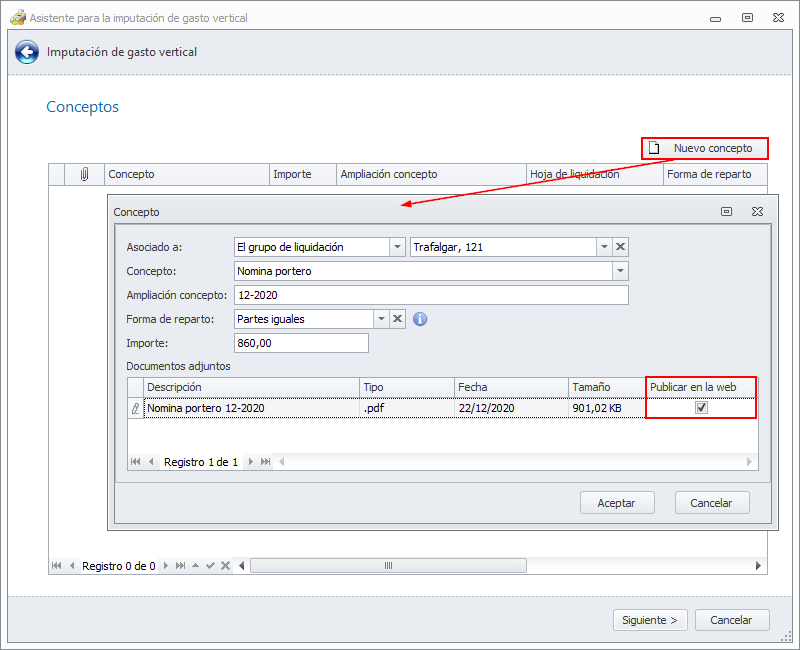Go to last record in documents navigator
The height and width of the screenshot is (650, 800).
tap(265, 462)
